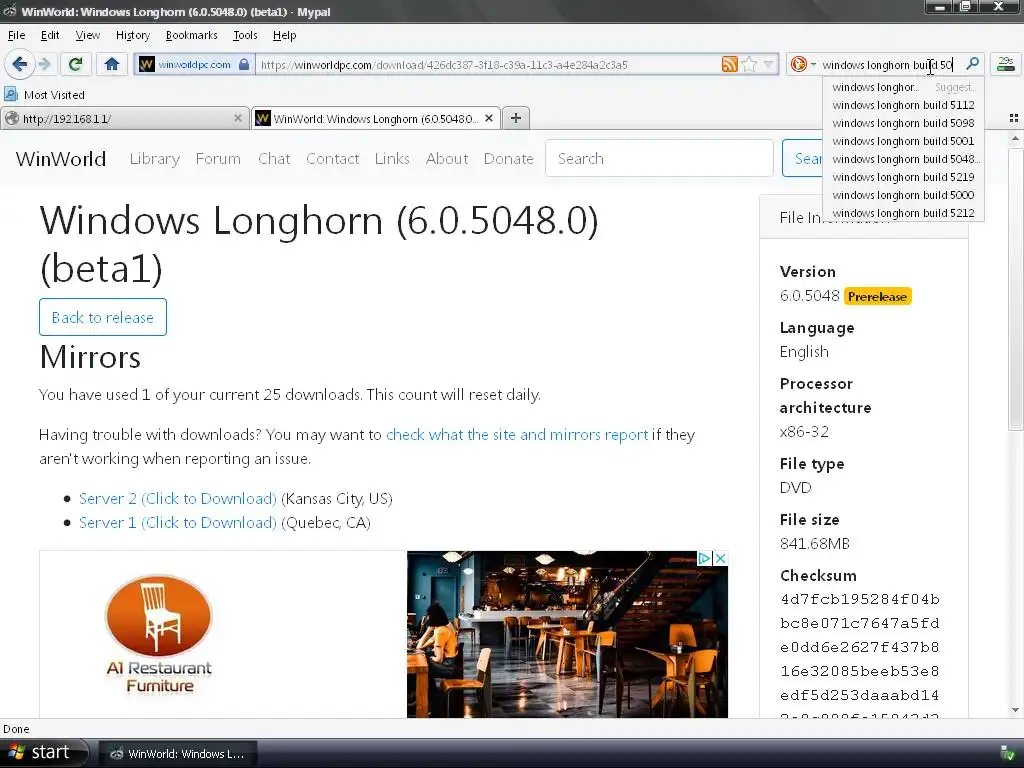Click the magnifier search go icon

[x=972, y=63]
